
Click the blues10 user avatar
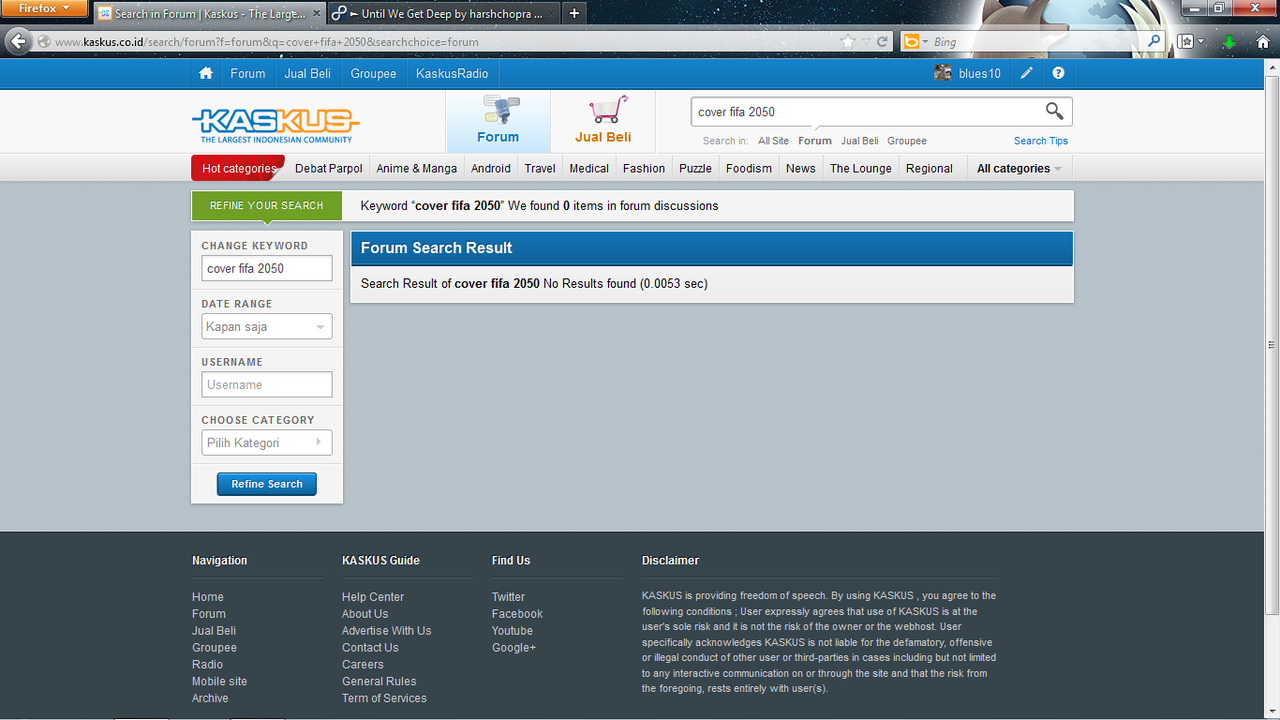tap(942, 73)
